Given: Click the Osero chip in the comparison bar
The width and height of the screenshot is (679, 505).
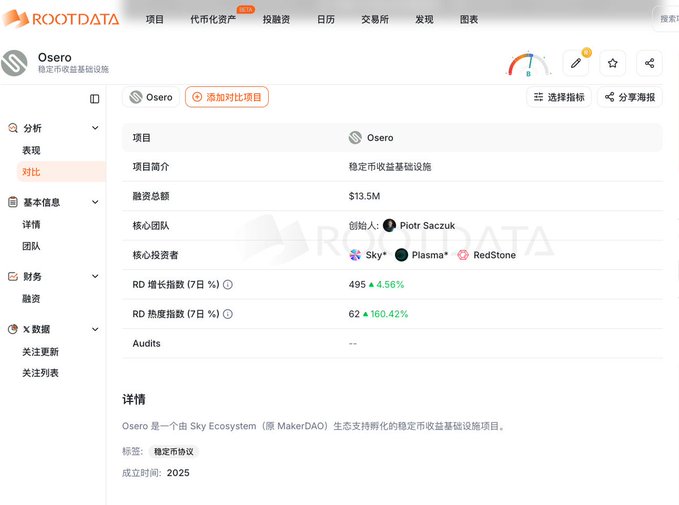Looking at the screenshot, I should click(x=151, y=97).
